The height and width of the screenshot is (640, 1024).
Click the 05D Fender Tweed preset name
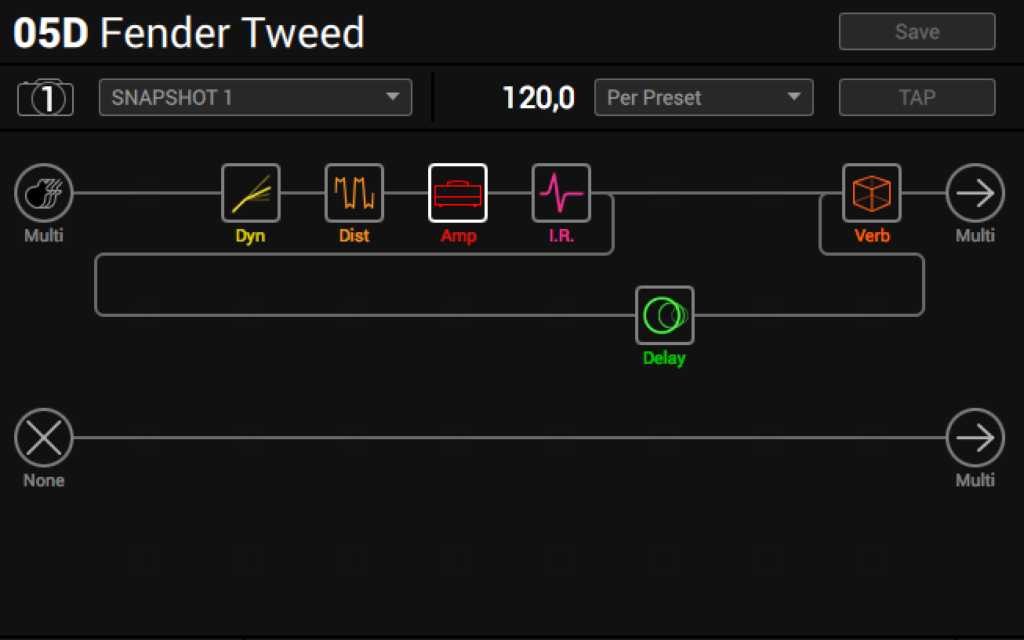(189, 33)
